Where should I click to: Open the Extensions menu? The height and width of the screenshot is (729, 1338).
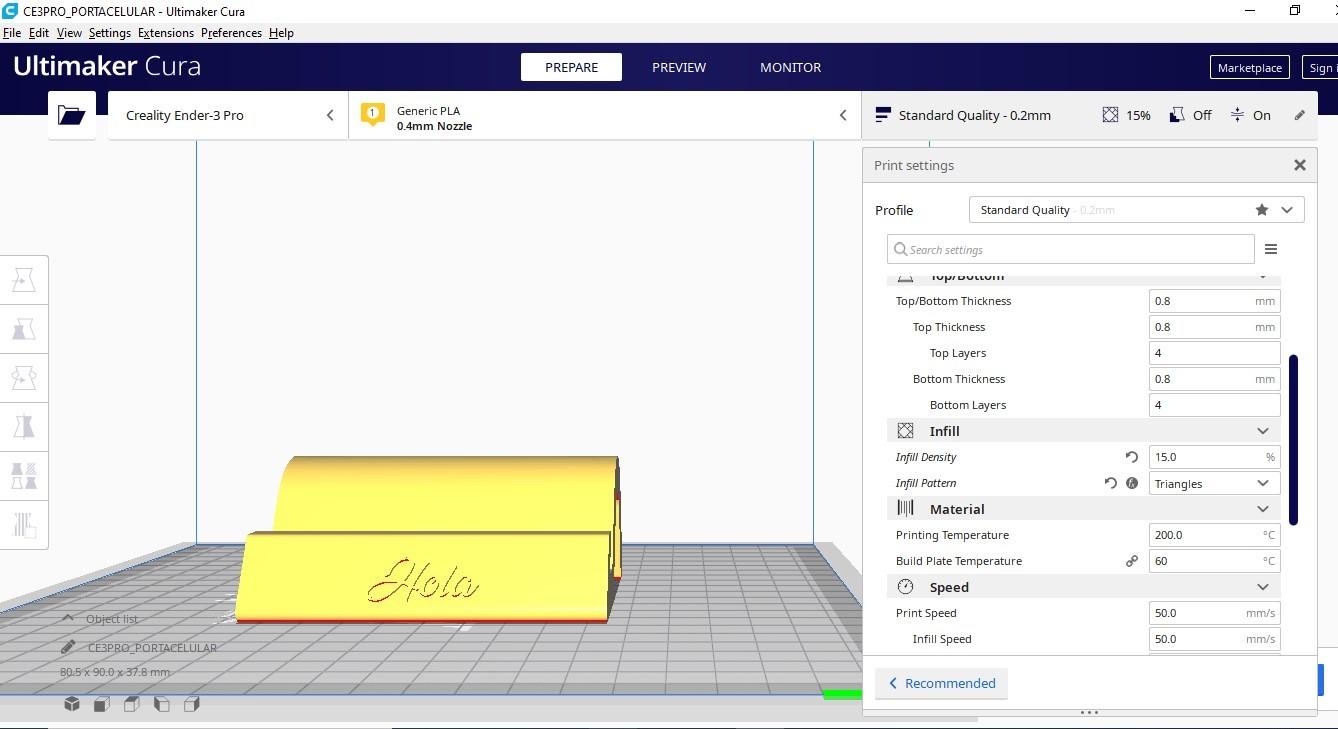pyautogui.click(x=166, y=33)
